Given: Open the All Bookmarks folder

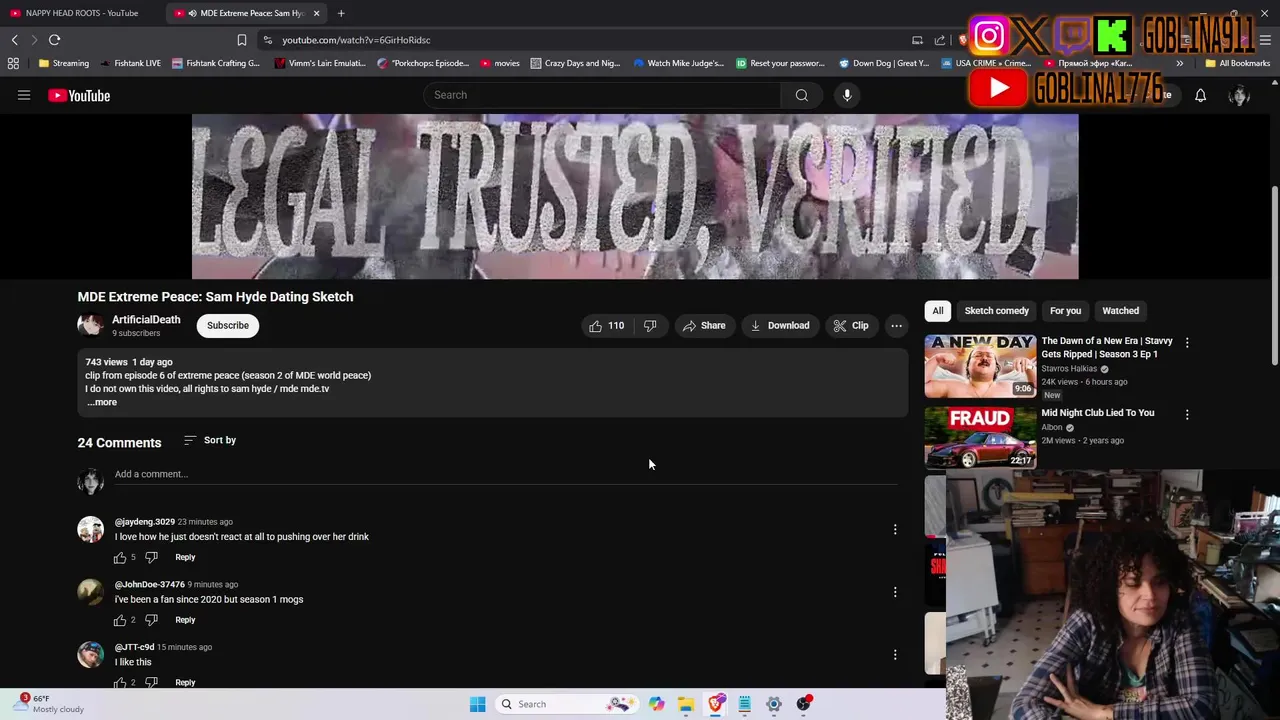Looking at the screenshot, I should [x=1238, y=63].
